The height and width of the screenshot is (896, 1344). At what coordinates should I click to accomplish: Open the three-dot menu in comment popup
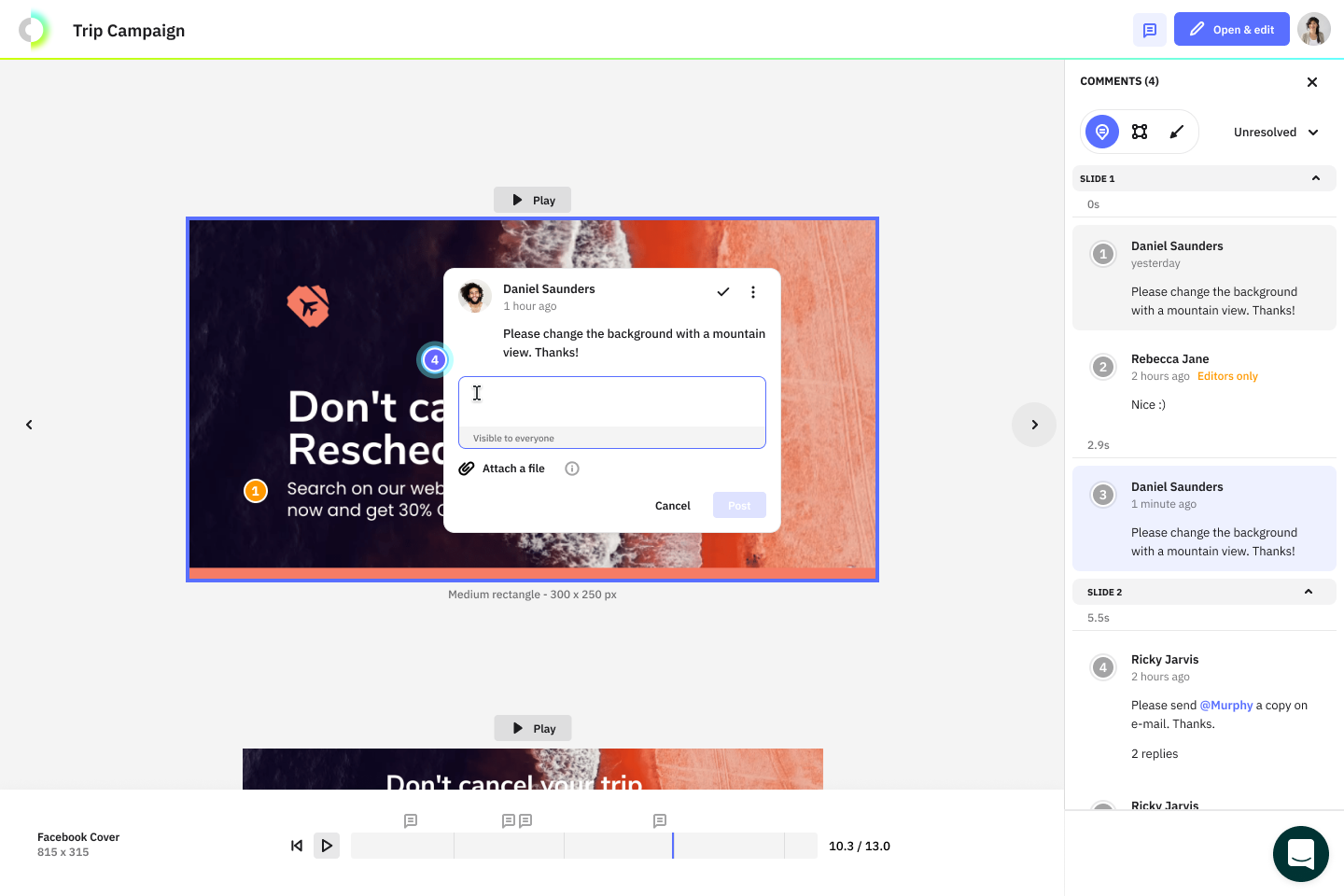click(753, 292)
